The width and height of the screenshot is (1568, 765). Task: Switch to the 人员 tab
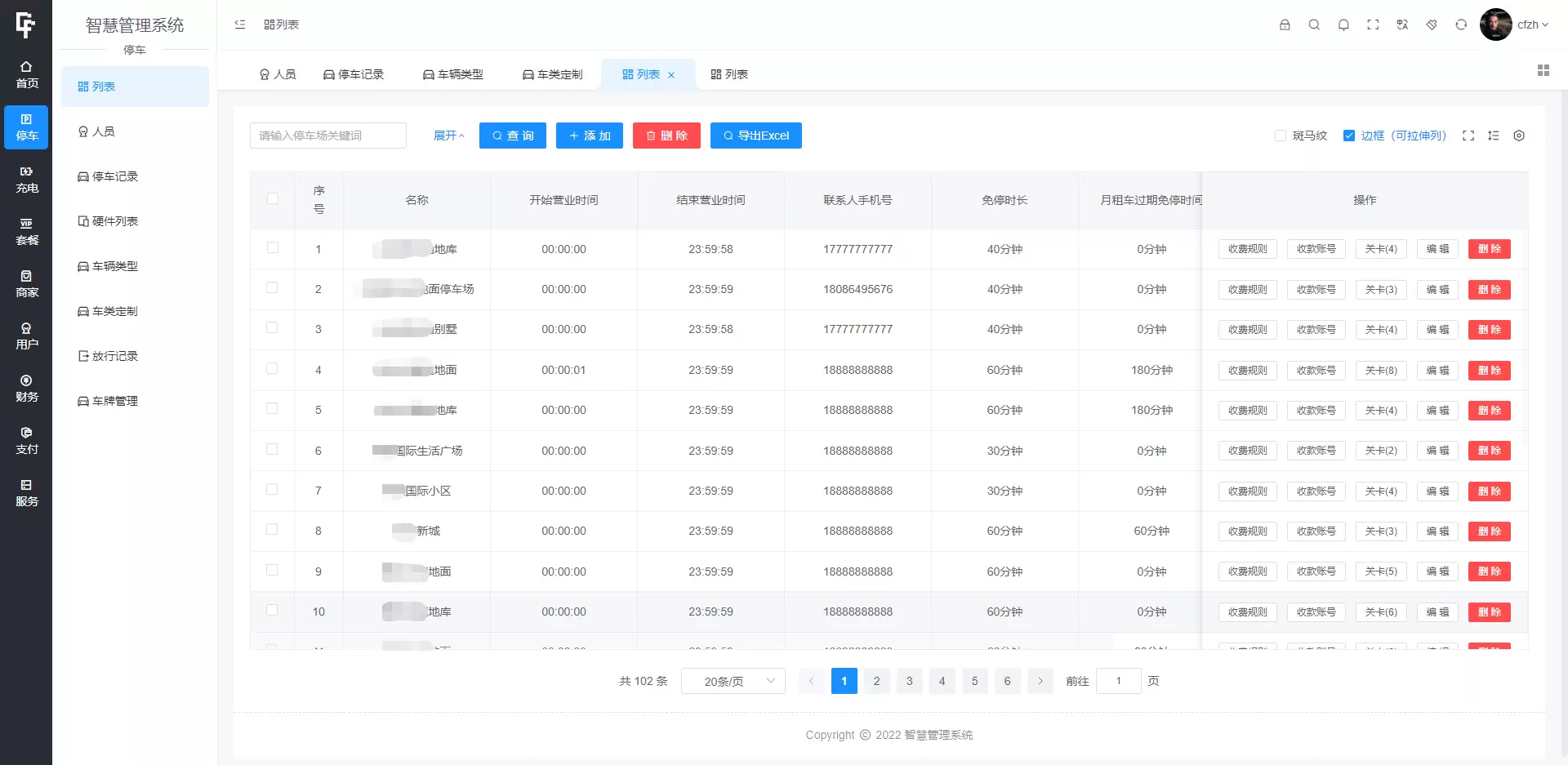[x=278, y=74]
